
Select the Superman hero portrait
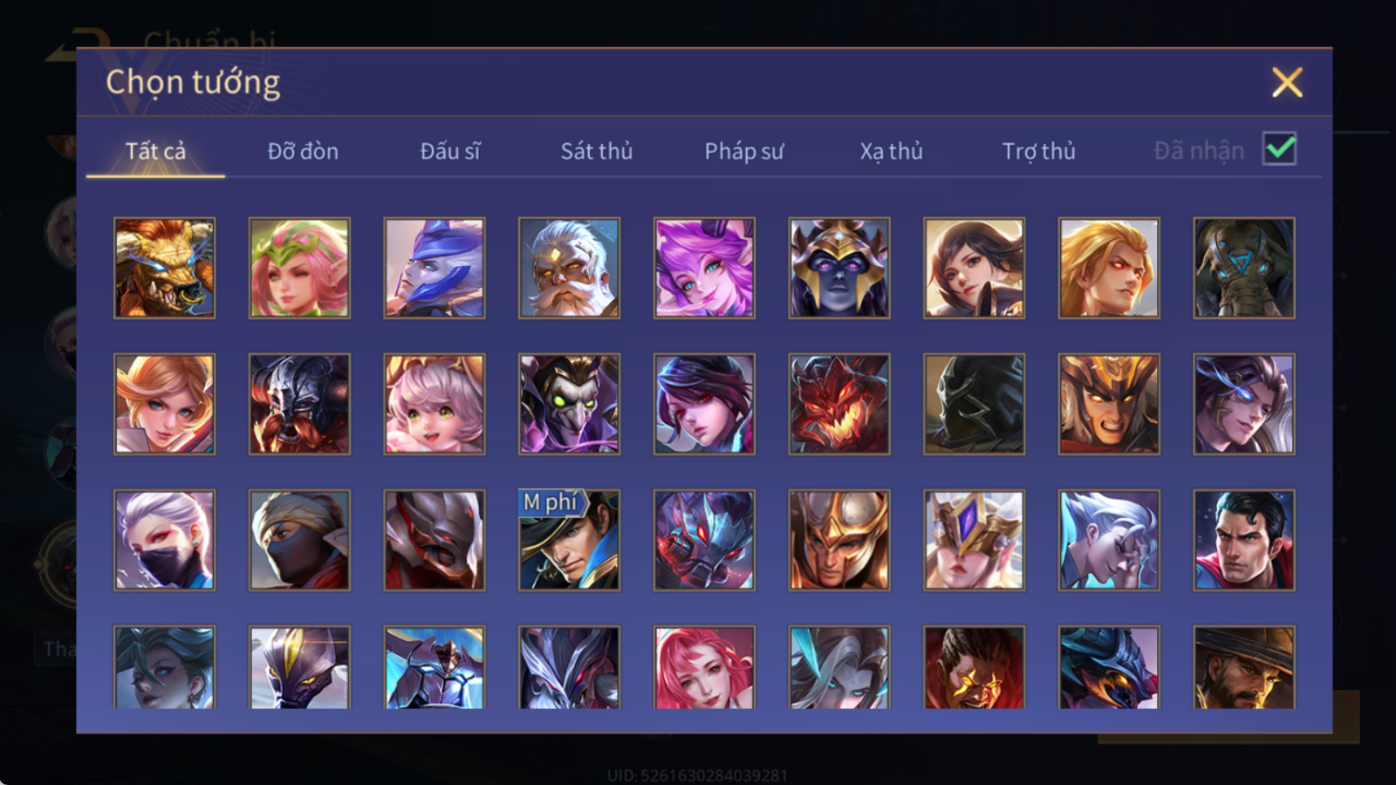point(1244,540)
